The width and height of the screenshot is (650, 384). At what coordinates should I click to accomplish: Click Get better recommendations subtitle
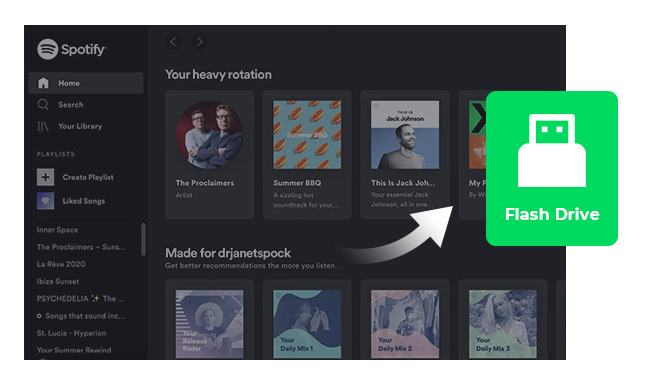tap(251, 266)
